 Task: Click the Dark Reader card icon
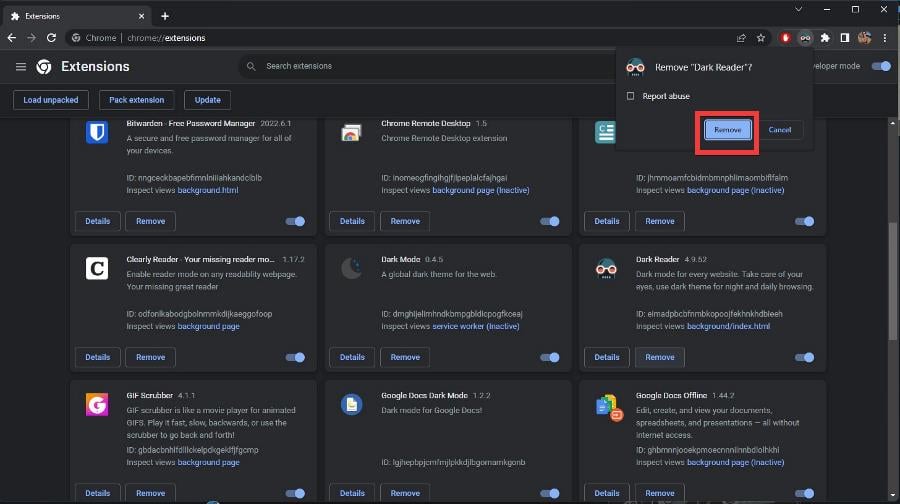click(x=606, y=268)
